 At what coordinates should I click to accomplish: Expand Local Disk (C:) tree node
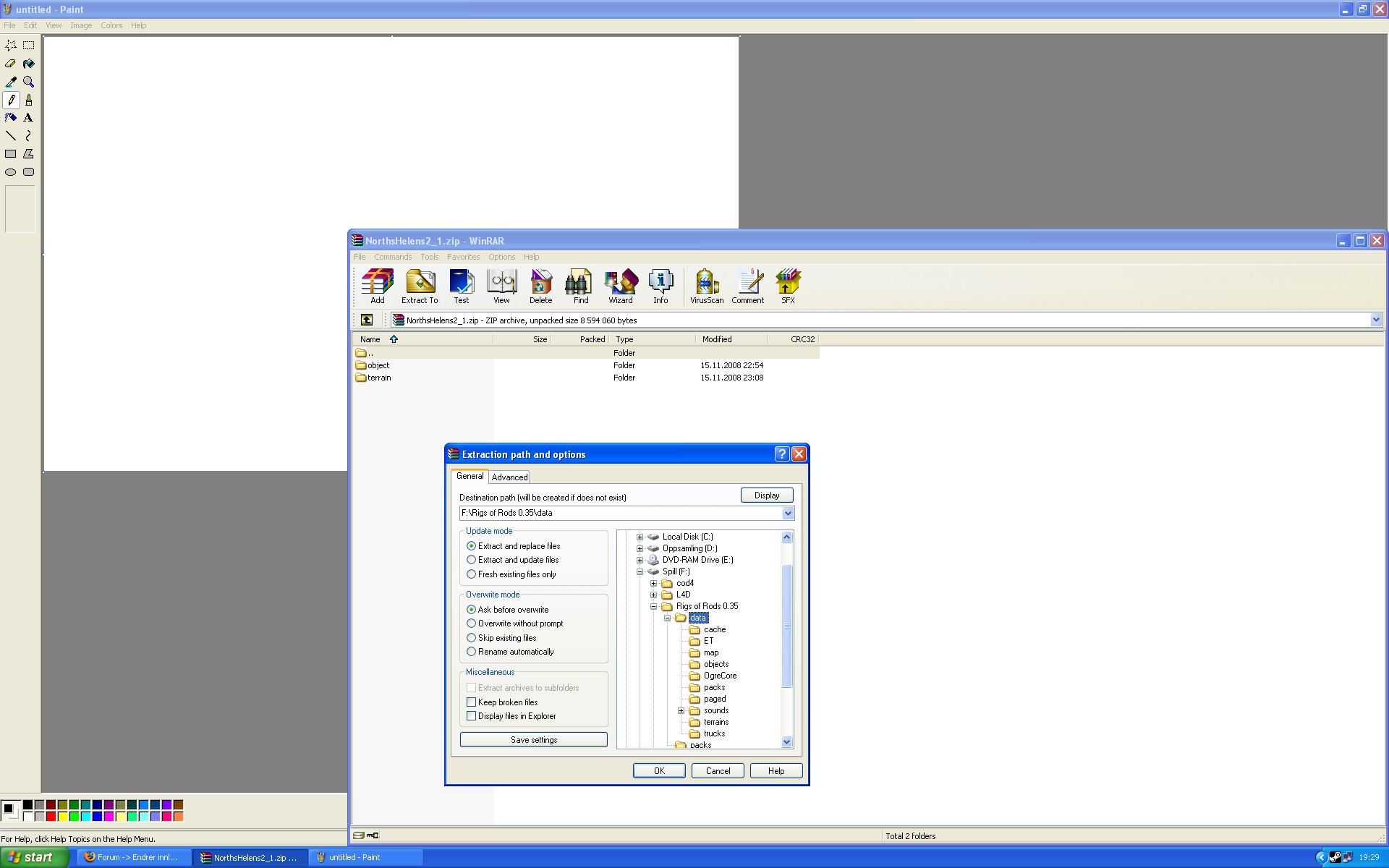click(x=640, y=537)
